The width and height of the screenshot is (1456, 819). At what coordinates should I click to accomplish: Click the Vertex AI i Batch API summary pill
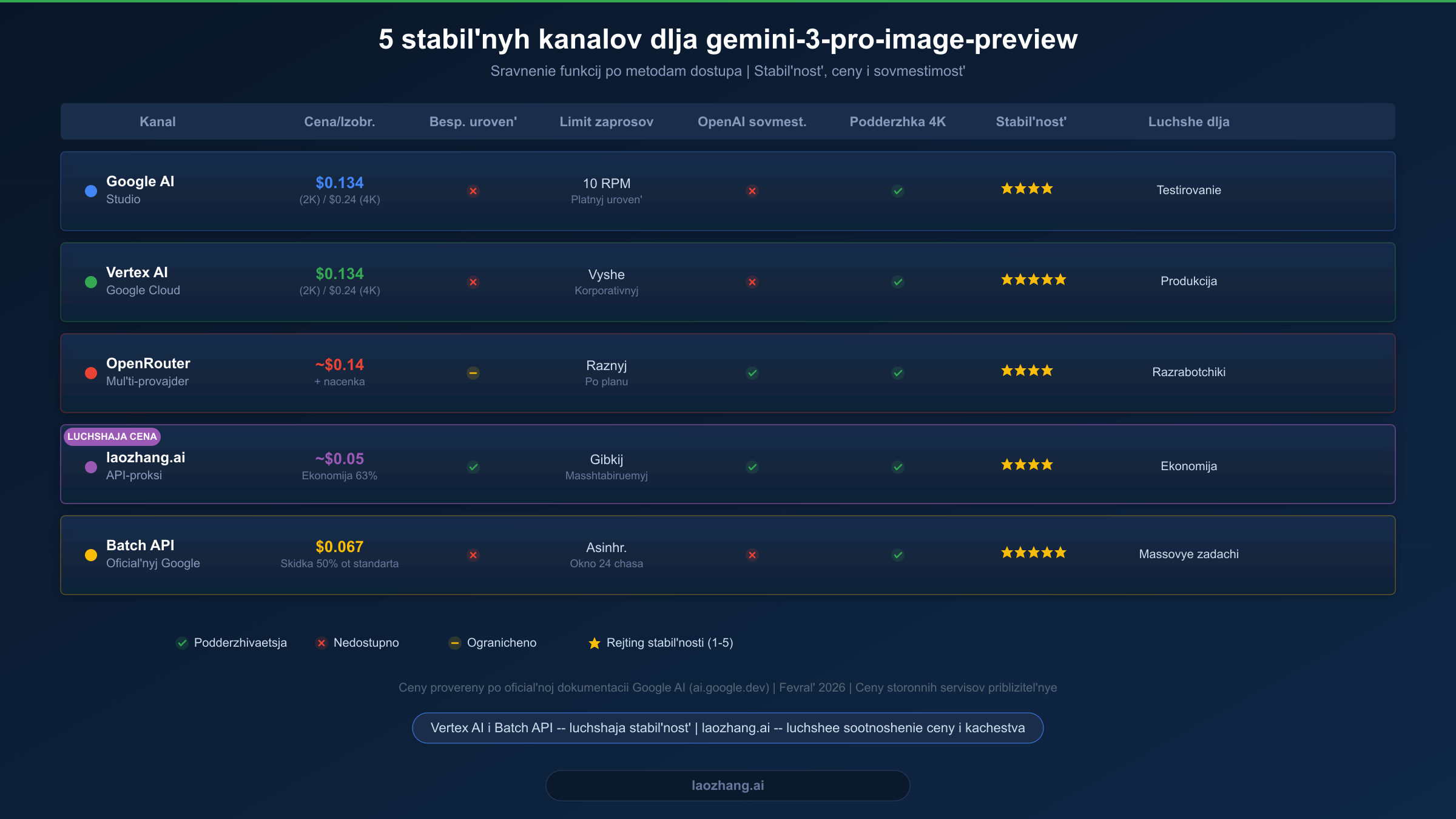[x=727, y=727]
